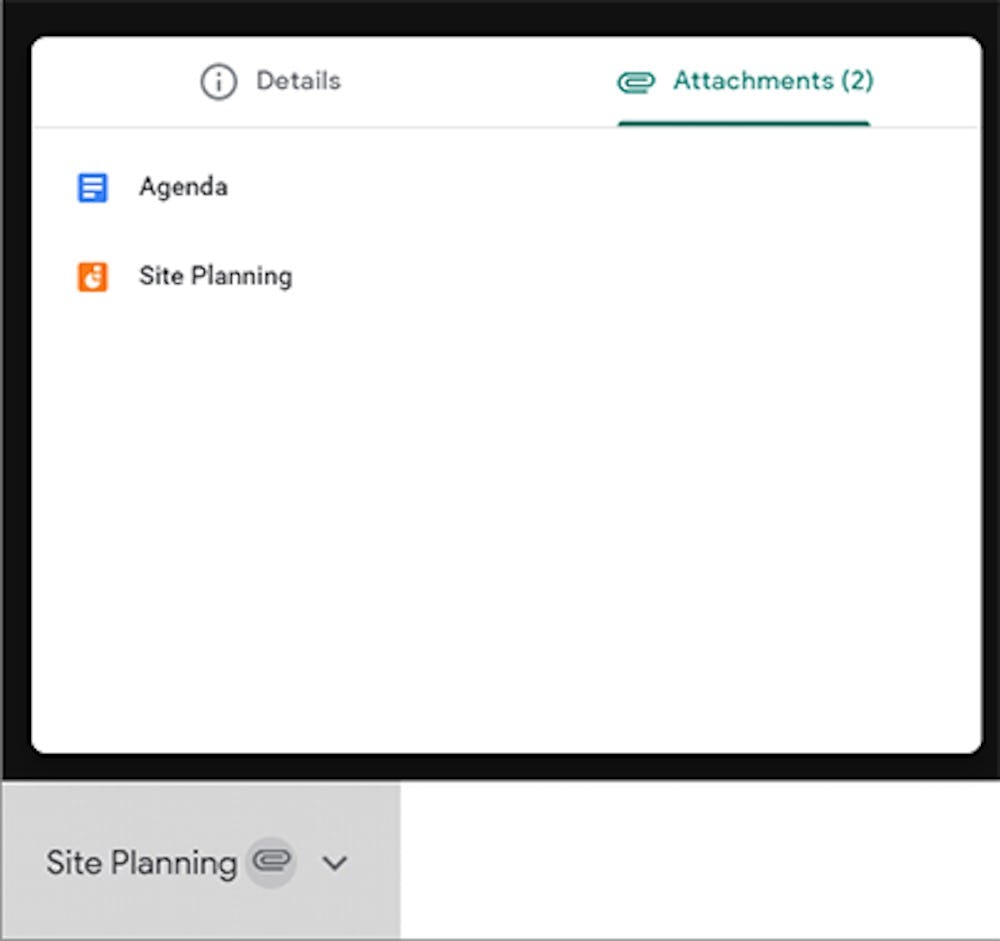This screenshot has width=1000, height=941.
Task: Select the Site Planning list entry
Action: [213, 276]
